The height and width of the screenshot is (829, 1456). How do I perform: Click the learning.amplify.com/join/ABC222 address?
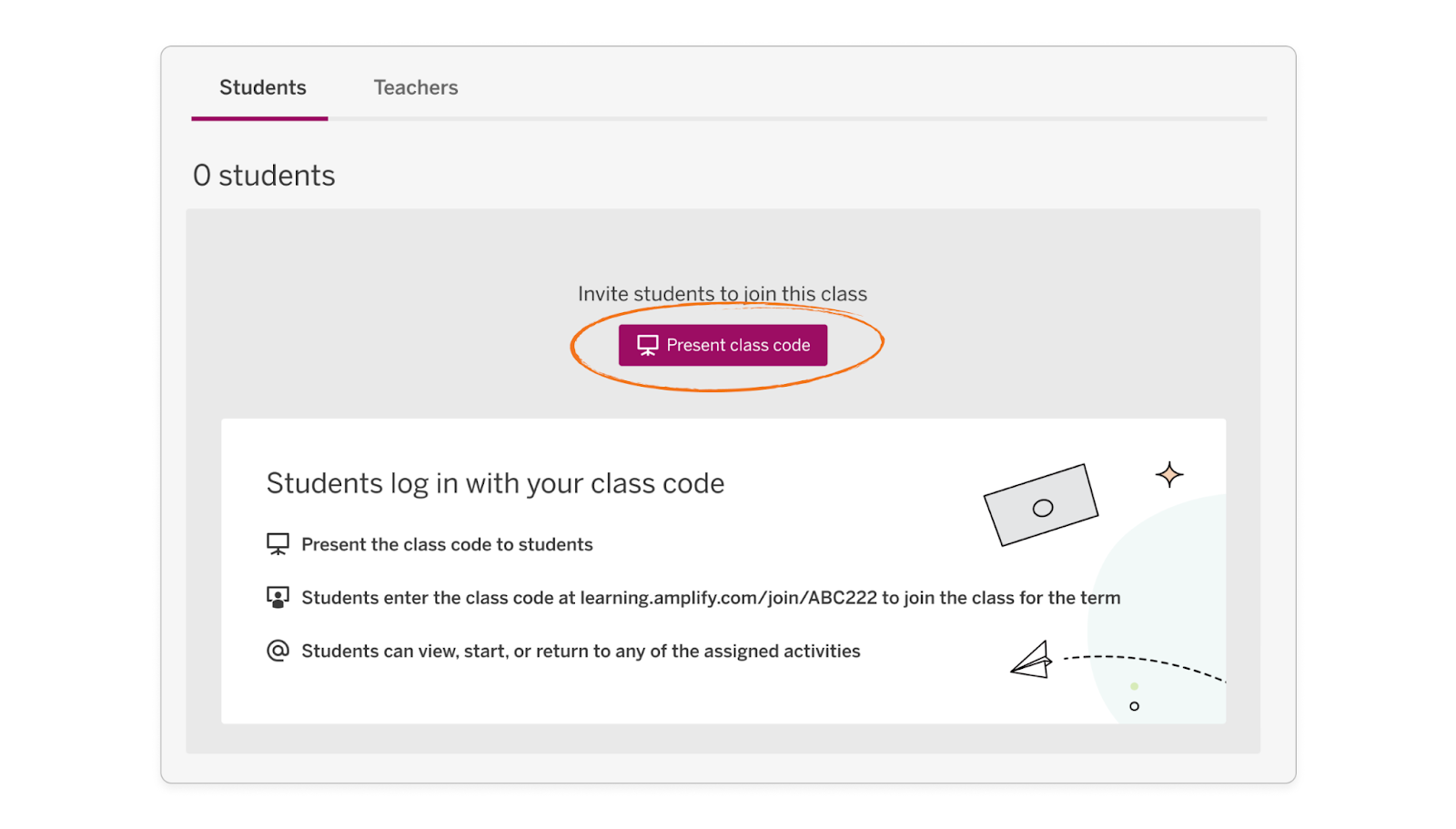click(729, 598)
